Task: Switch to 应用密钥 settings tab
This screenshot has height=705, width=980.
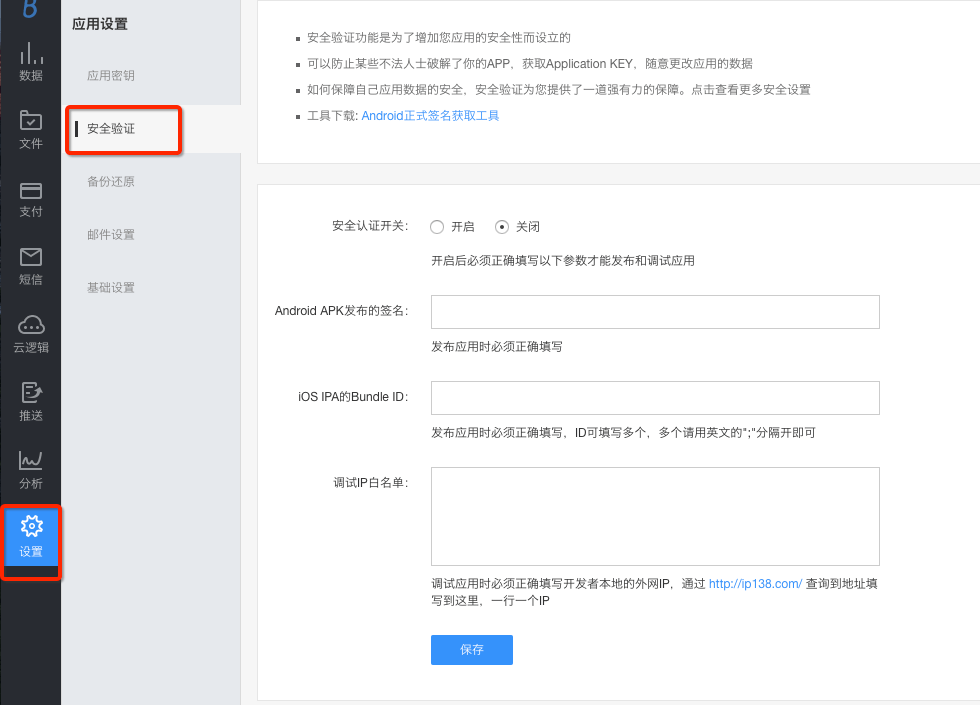Action: pos(110,75)
